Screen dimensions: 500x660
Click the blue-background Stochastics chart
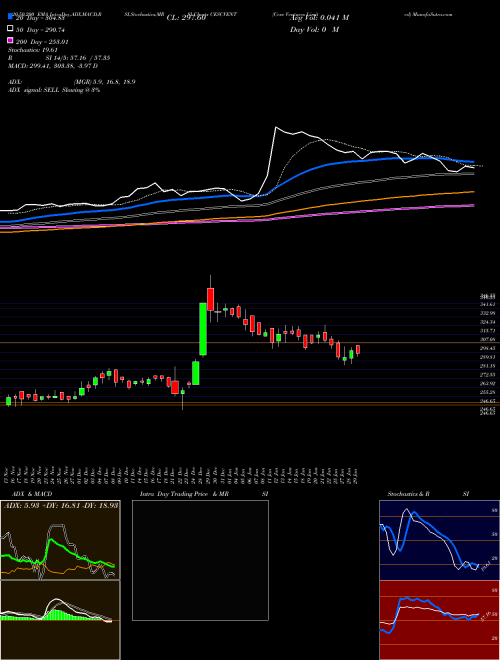point(439,540)
